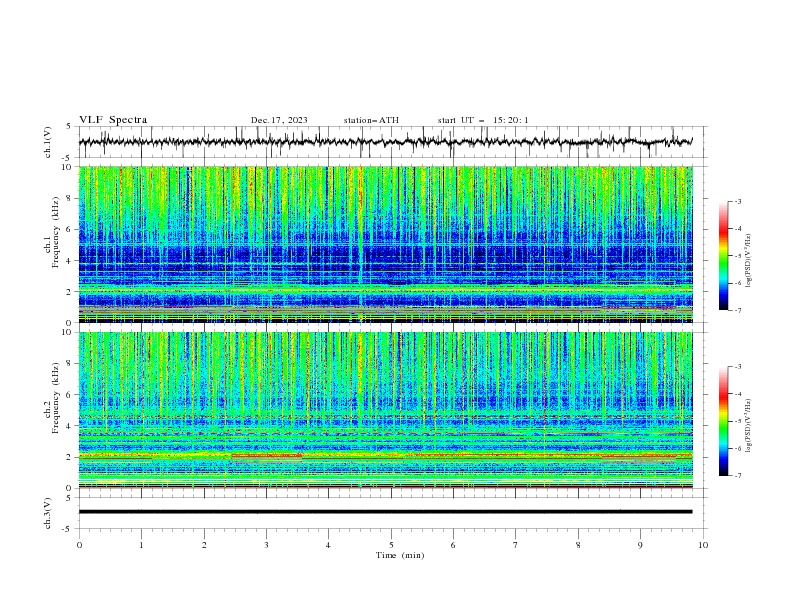
Task: Click the ch.2 color scale bar
Action: click(x=724, y=421)
